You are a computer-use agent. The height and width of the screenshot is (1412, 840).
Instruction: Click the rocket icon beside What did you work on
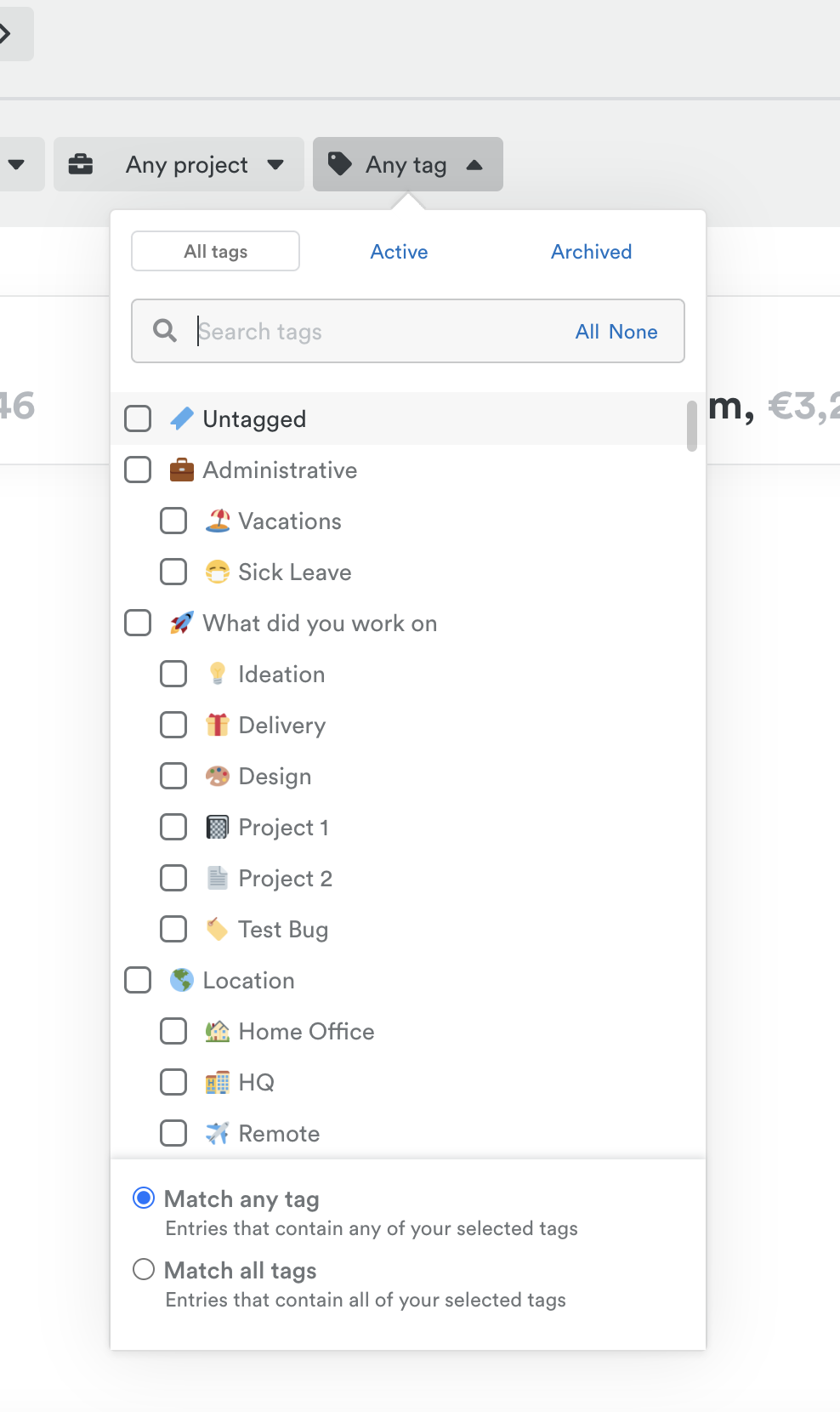(x=181, y=623)
